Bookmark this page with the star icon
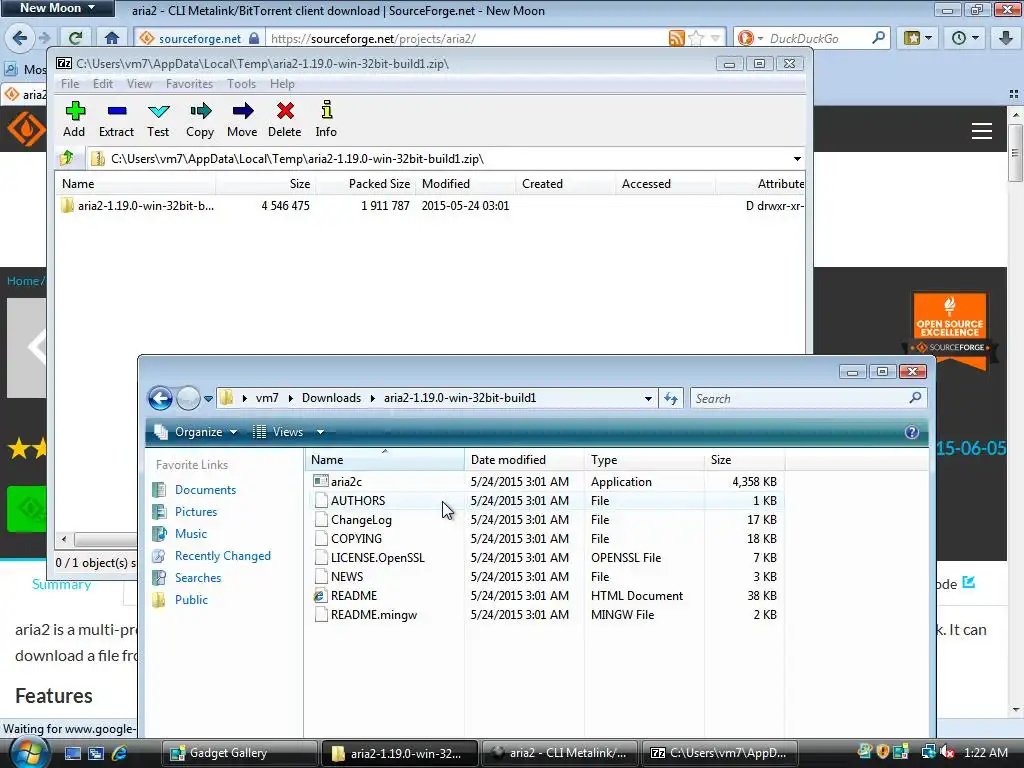The image size is (1024, 768). coord(696,38)
